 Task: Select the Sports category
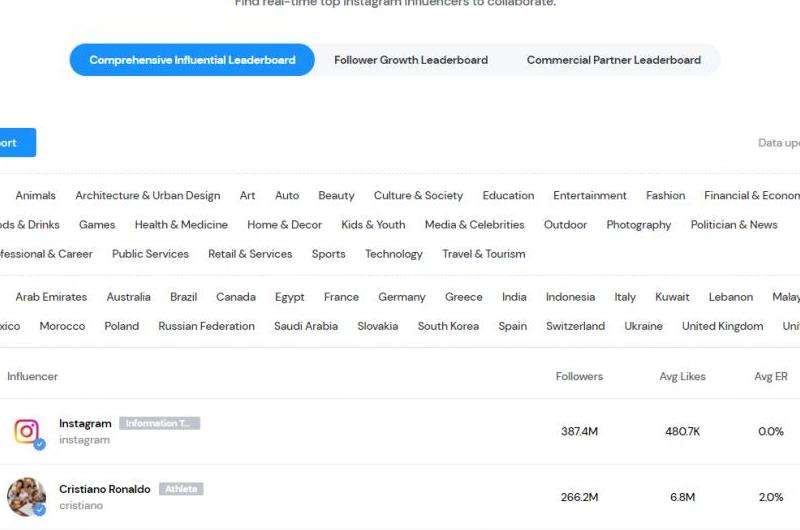tap(328, 254)
